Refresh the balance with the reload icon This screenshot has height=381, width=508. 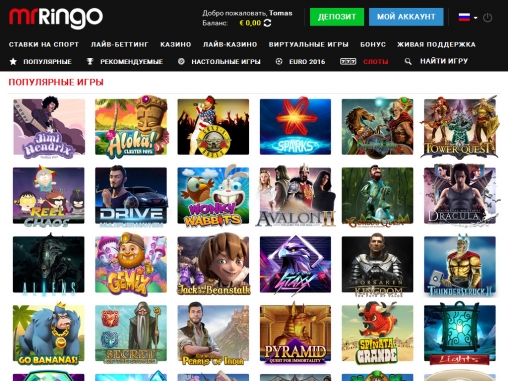click(x=267, y=23)
